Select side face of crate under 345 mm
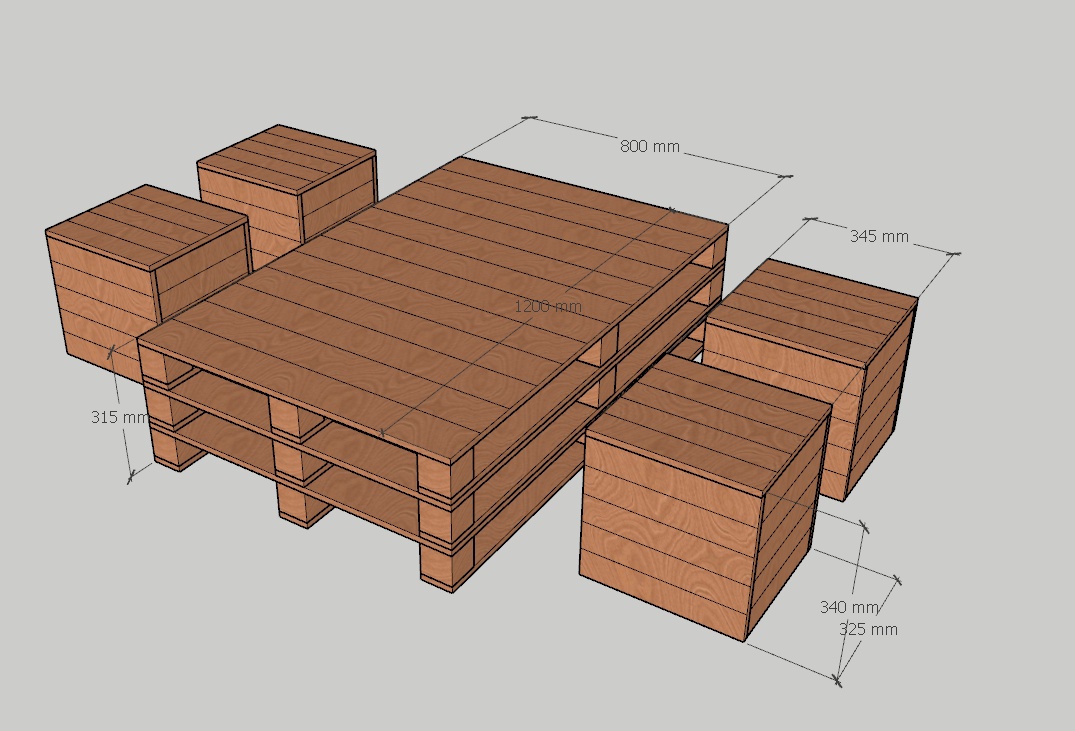Screen dimensions: 1075x731 pos(880,400)
